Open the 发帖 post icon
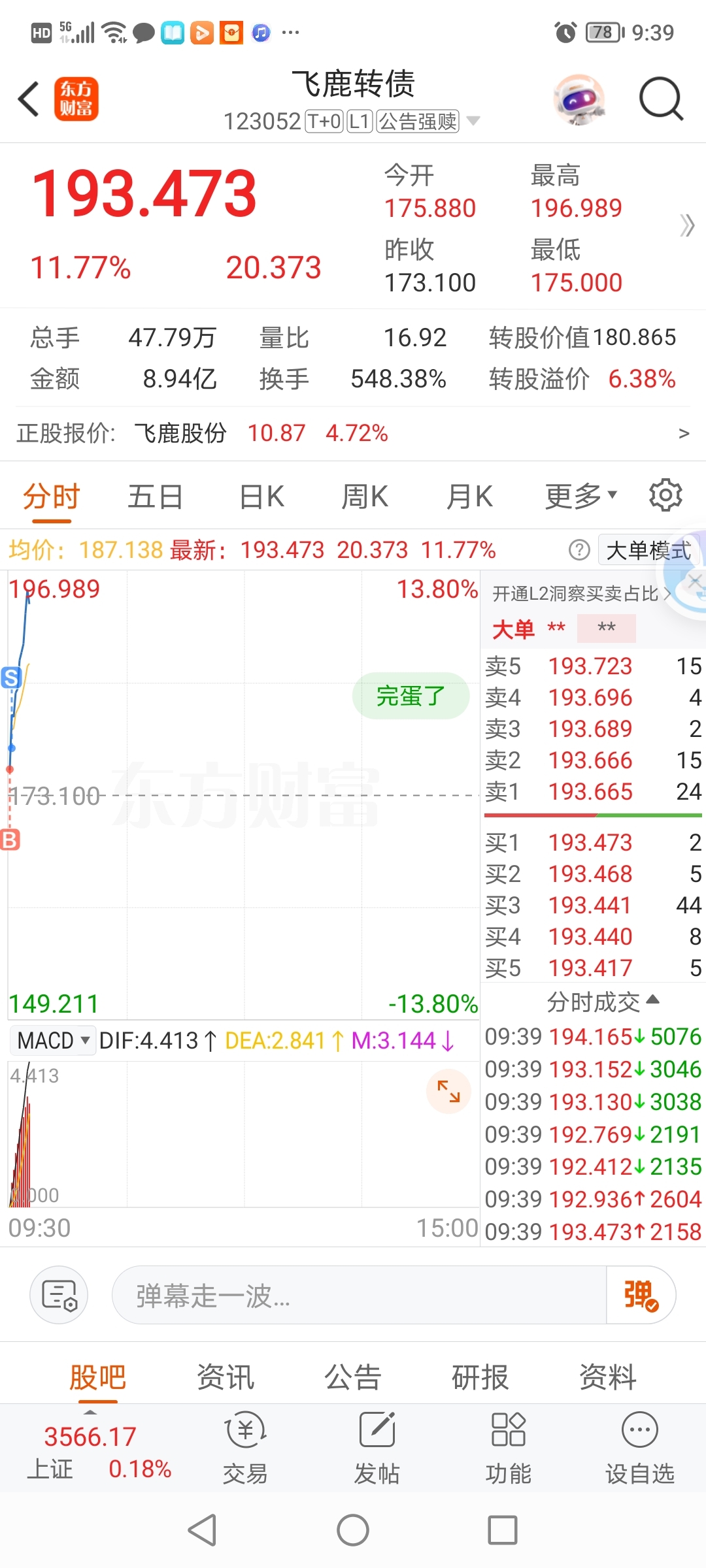The image size is (706, 1568). (x=377, y=1446)
